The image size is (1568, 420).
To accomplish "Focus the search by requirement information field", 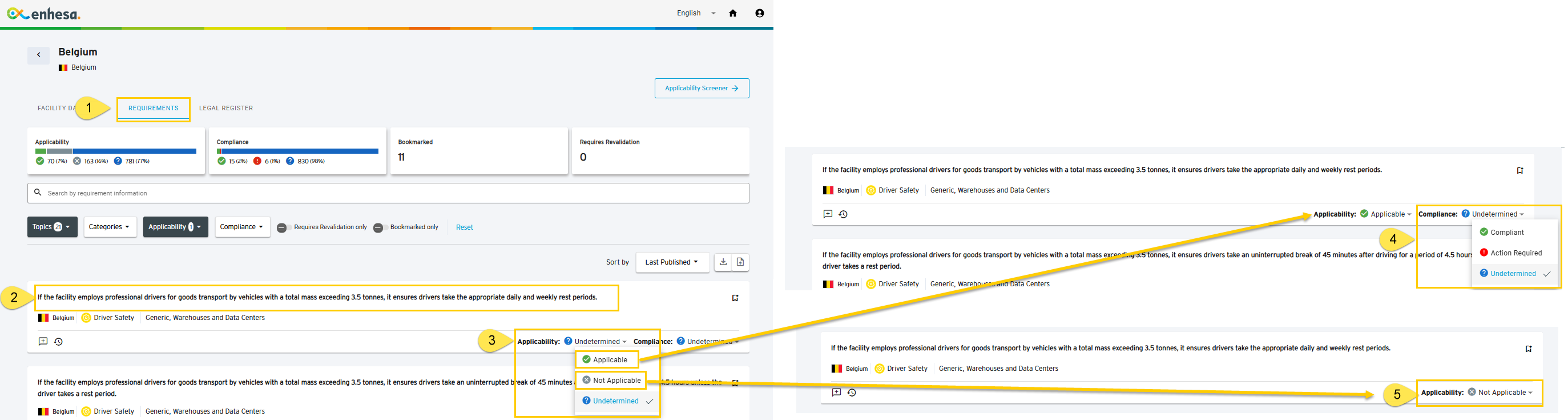I will [x=388, y=193].
